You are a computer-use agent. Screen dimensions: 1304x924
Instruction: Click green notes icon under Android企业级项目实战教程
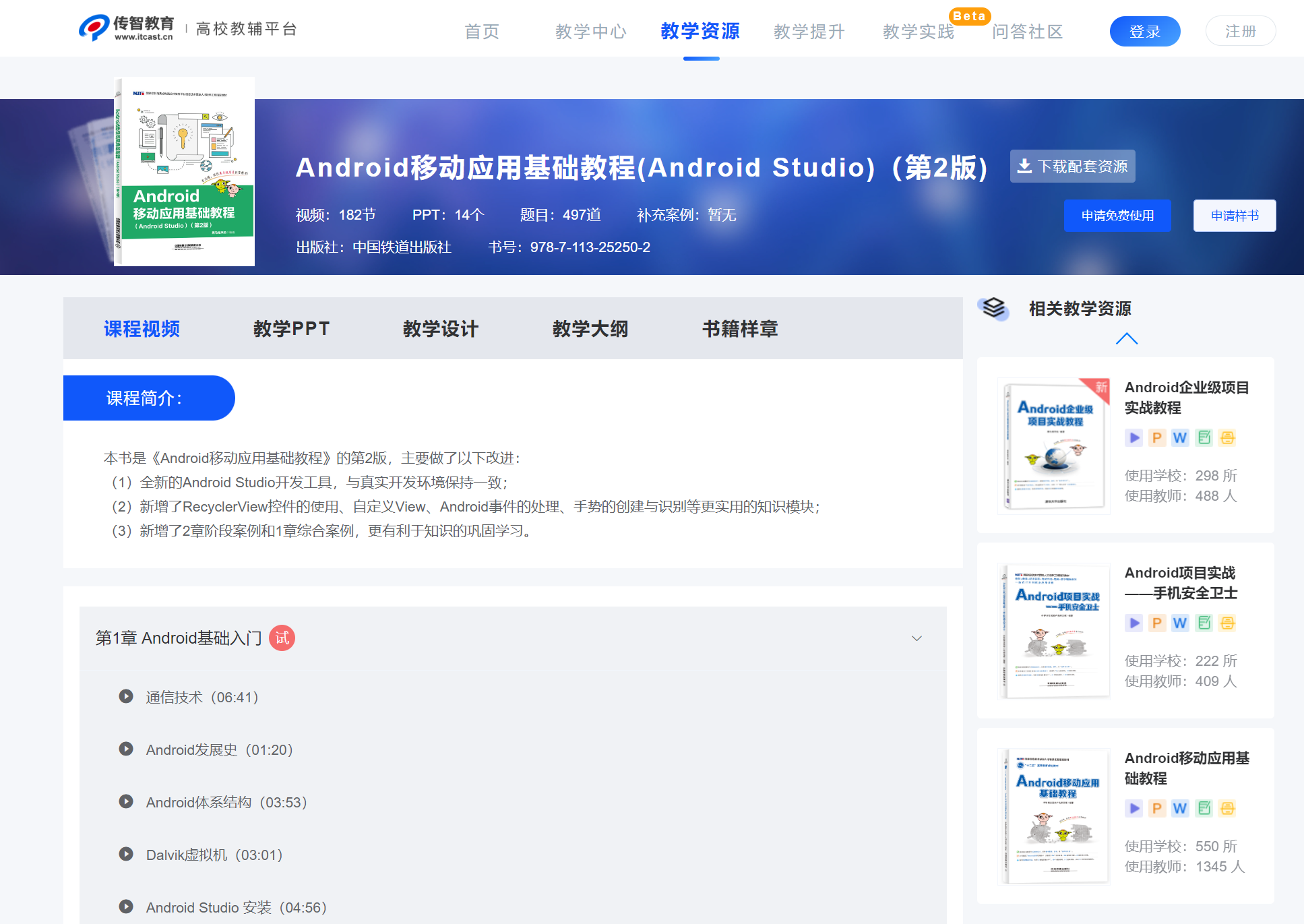[x=1204, y=438]
